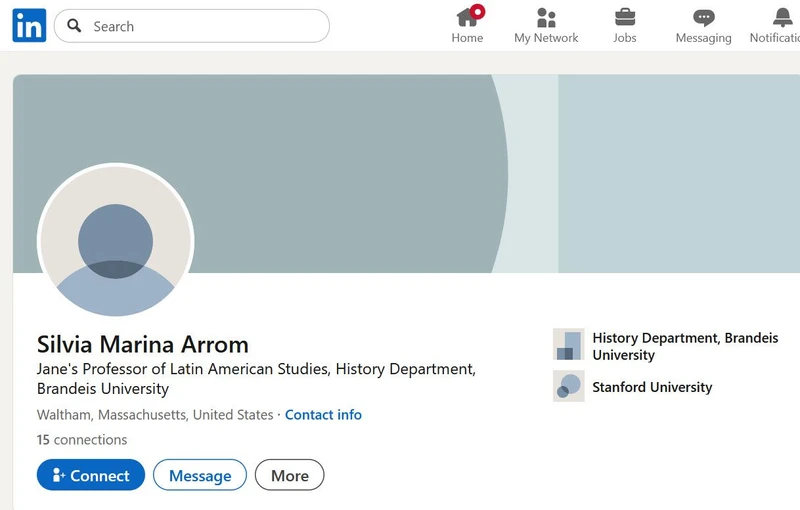Click the location text Waltham, Massachusetts
The height and width of the screenshot is (510, 800).
coord(155,415)
